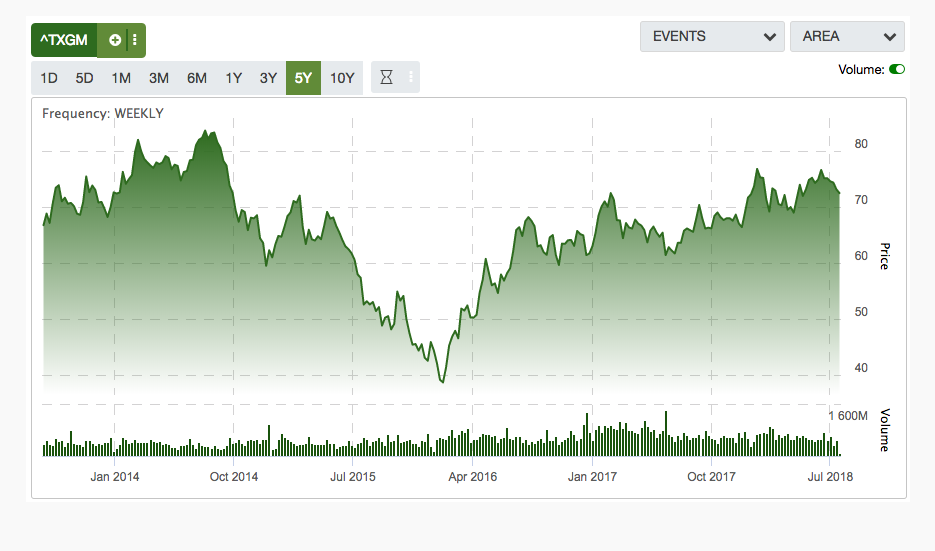Select the 1Y time range
935x551 pixels.
click(233, 78)
